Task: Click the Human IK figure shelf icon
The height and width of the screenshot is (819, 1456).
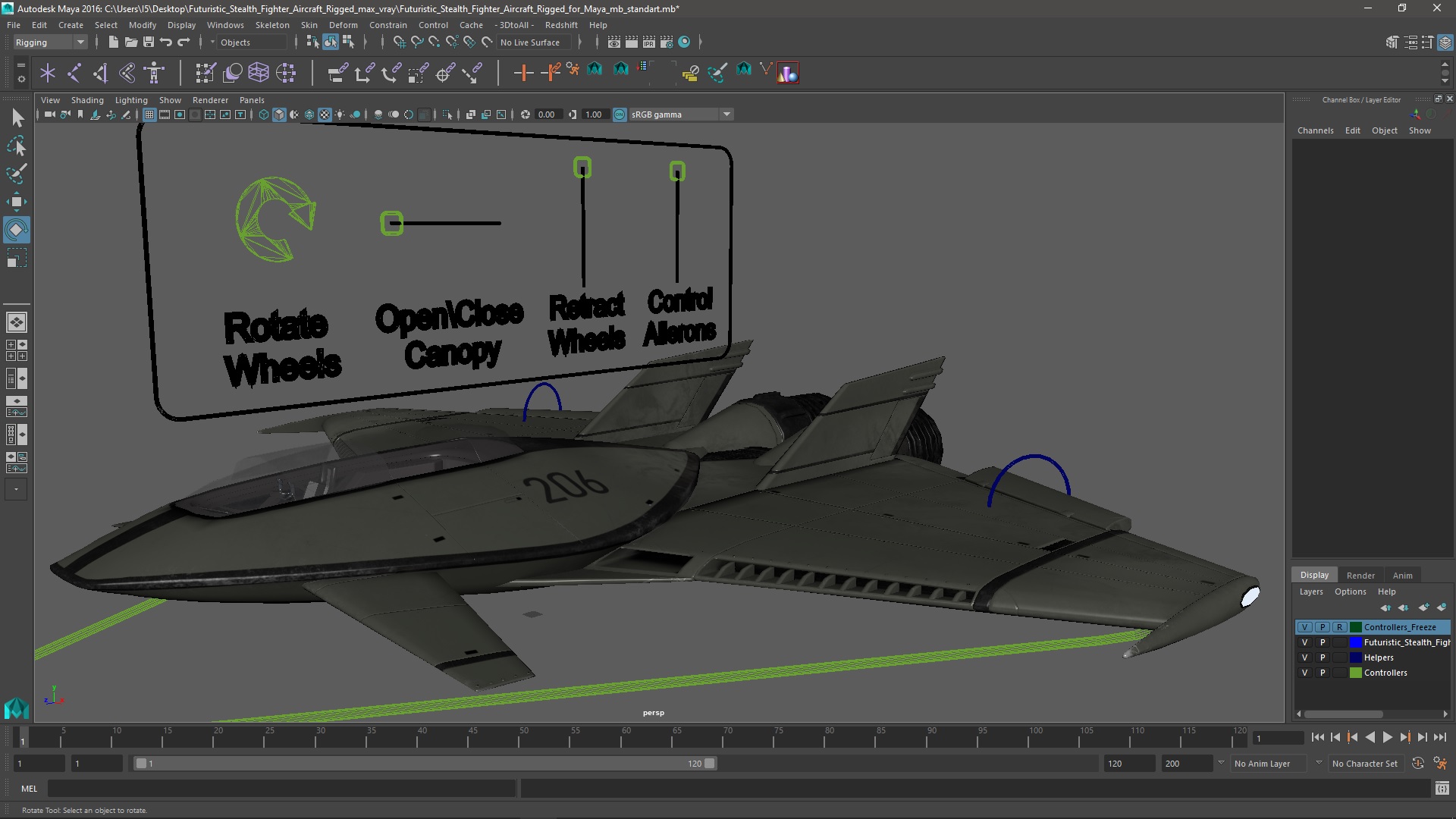Action: (x=154, y=73)
